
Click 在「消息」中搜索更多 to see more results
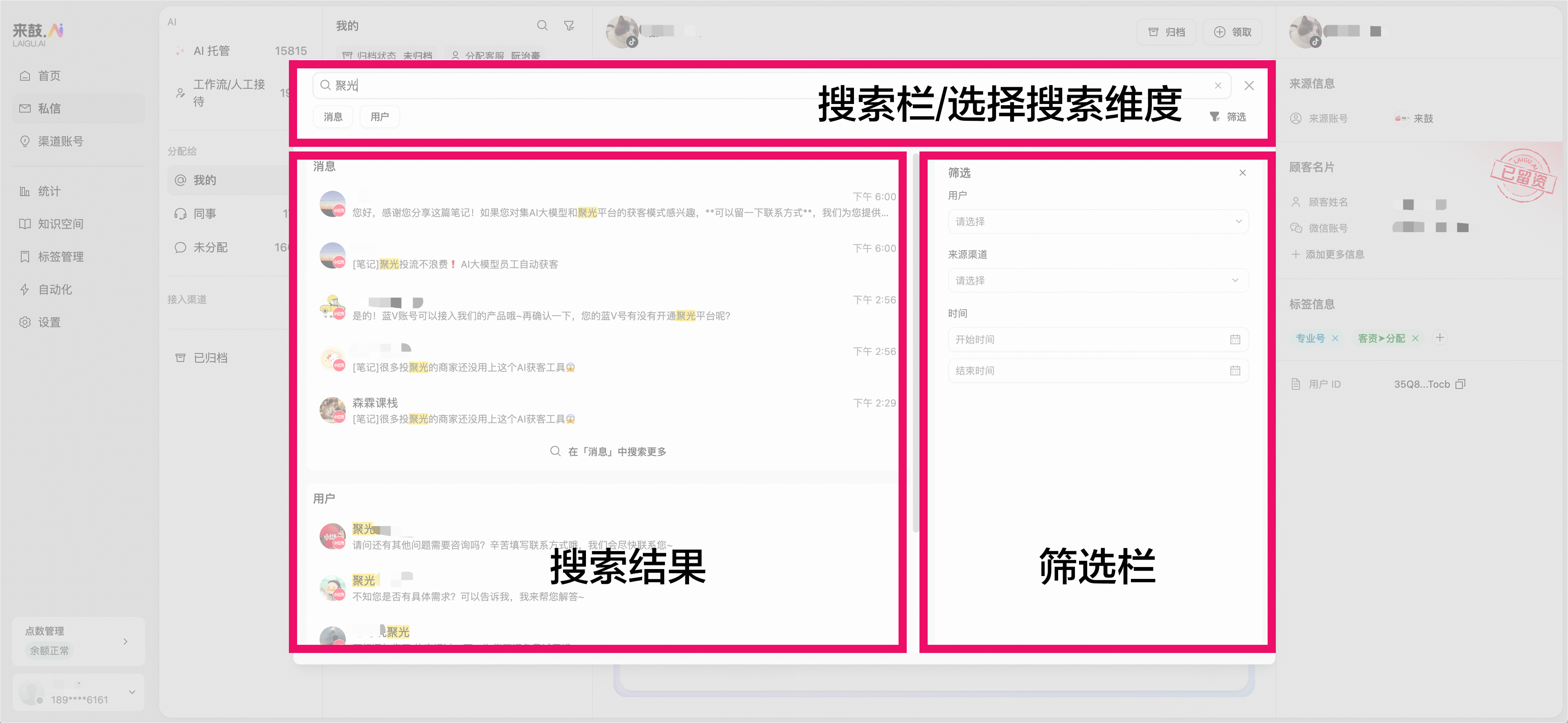(609, 451)
